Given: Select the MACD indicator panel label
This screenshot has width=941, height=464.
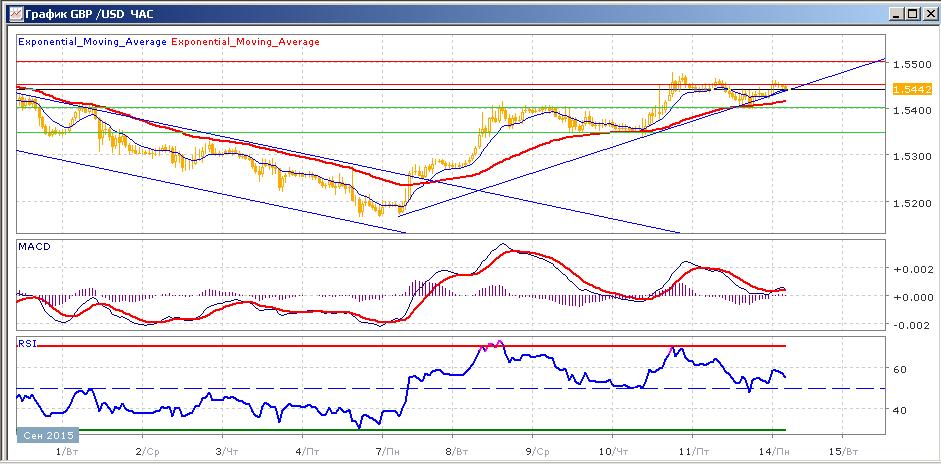Looking at the screenshot, I should pyautogui.click(x=33, y=246).
